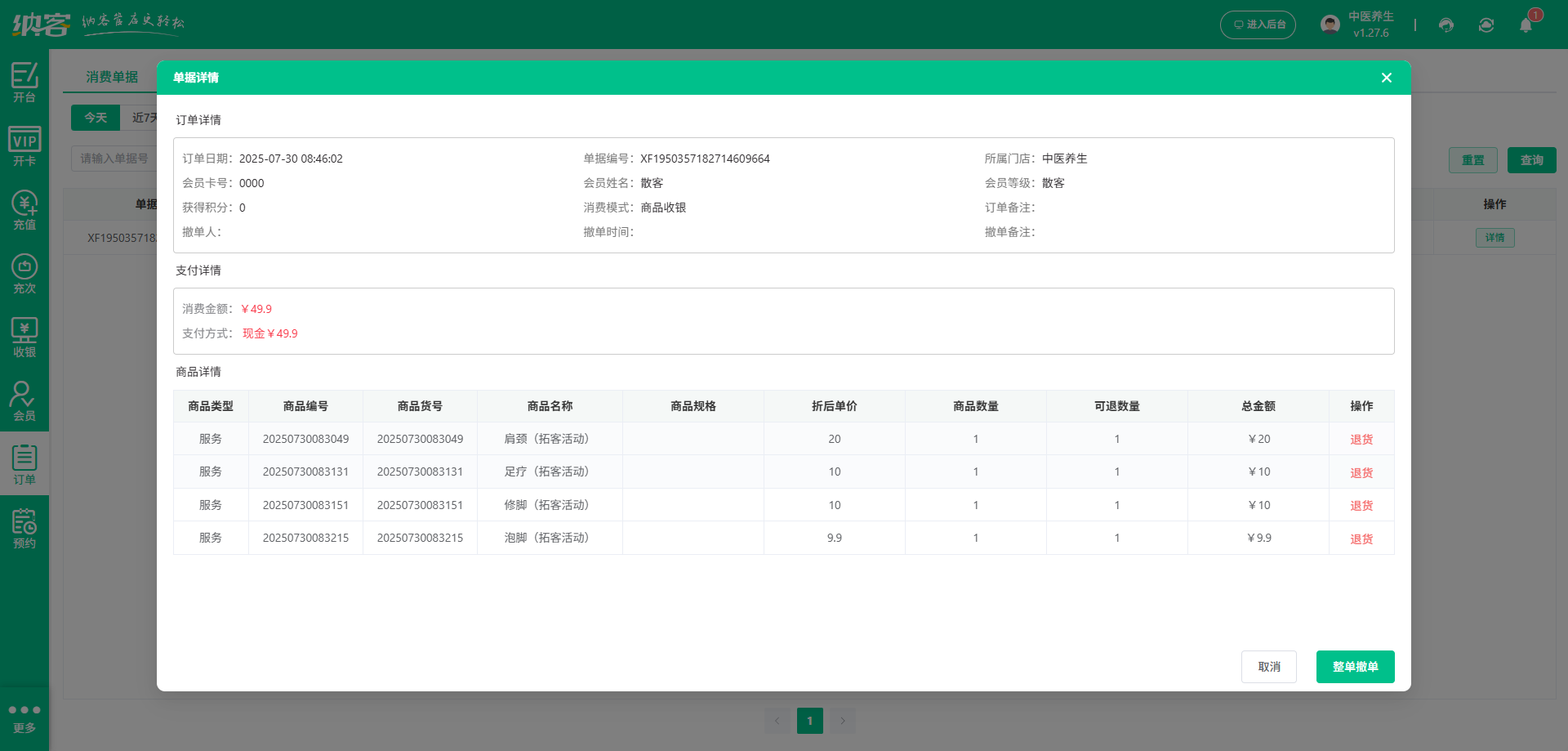Click the customer service headset icon
Image resolution: width=1568 pixels, height=751 pixels.
point(1446,25)
